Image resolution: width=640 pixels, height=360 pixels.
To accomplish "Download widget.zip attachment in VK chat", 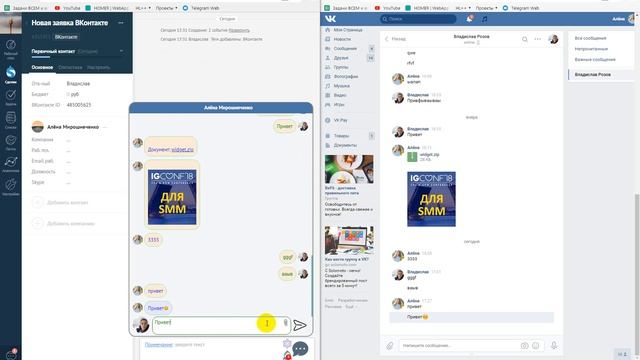I will click(412, 157).
